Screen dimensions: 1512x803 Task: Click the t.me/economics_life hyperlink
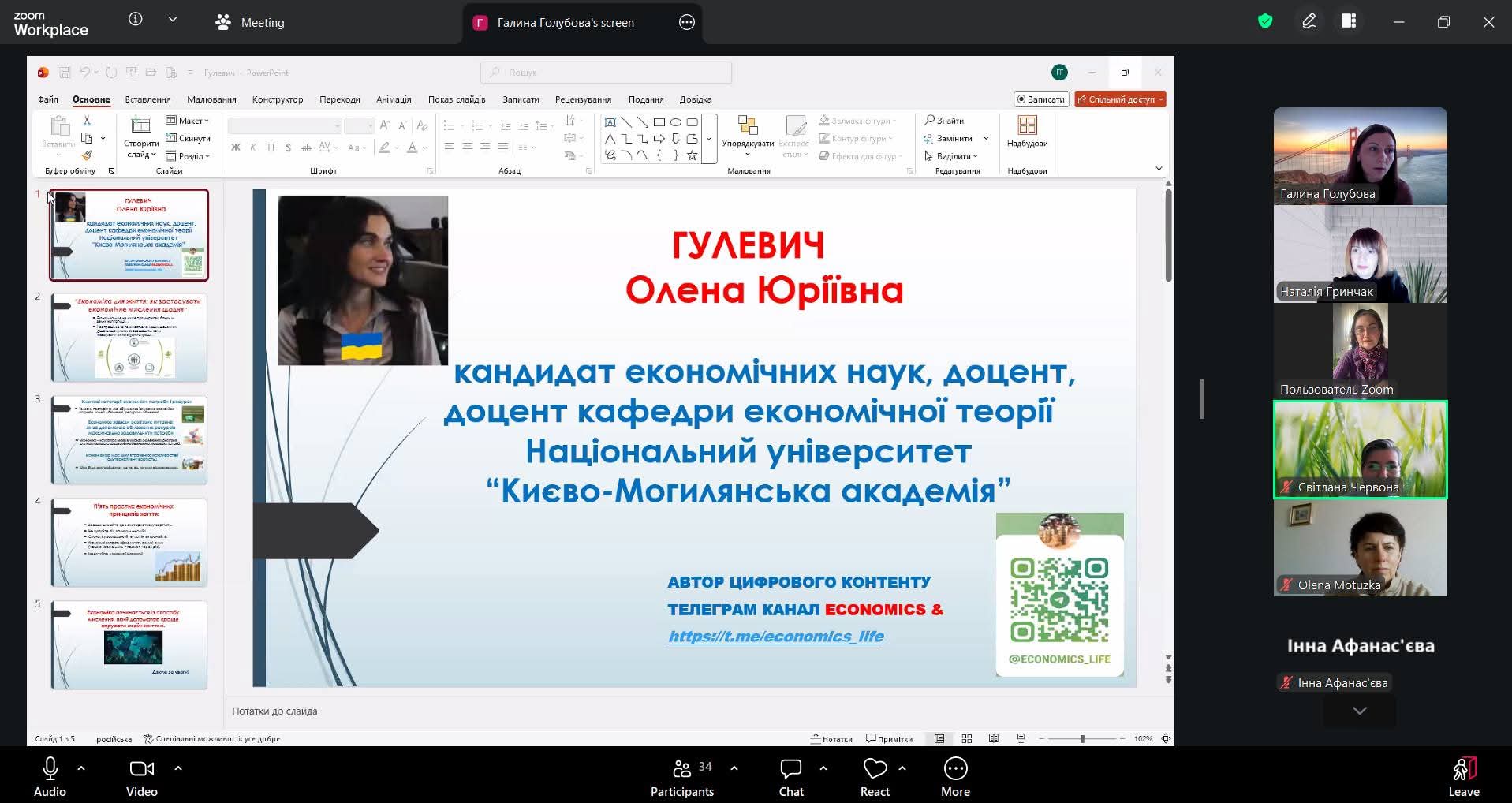pos(775,637)
